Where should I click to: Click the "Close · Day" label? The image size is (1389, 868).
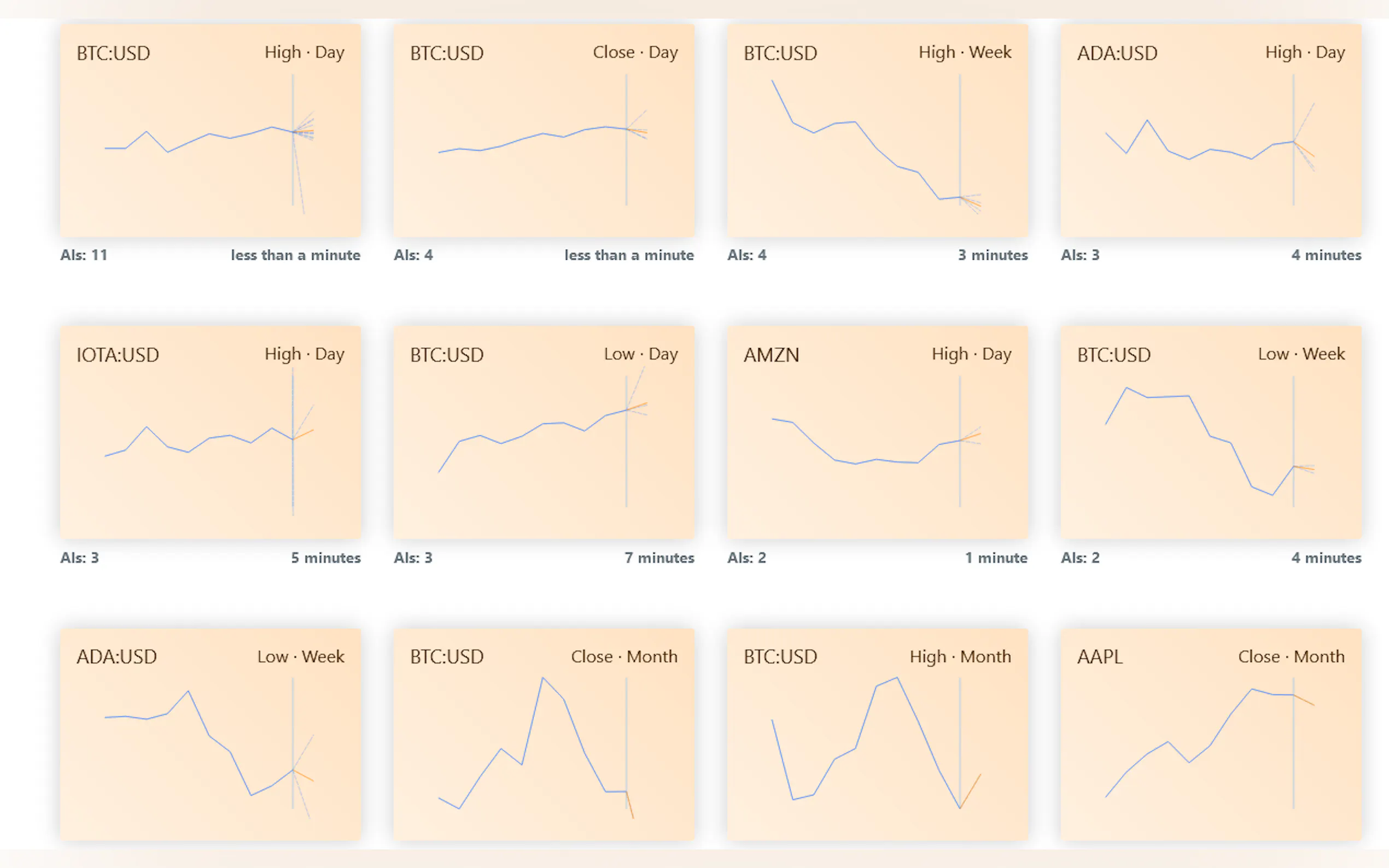[x=635, y=52]
